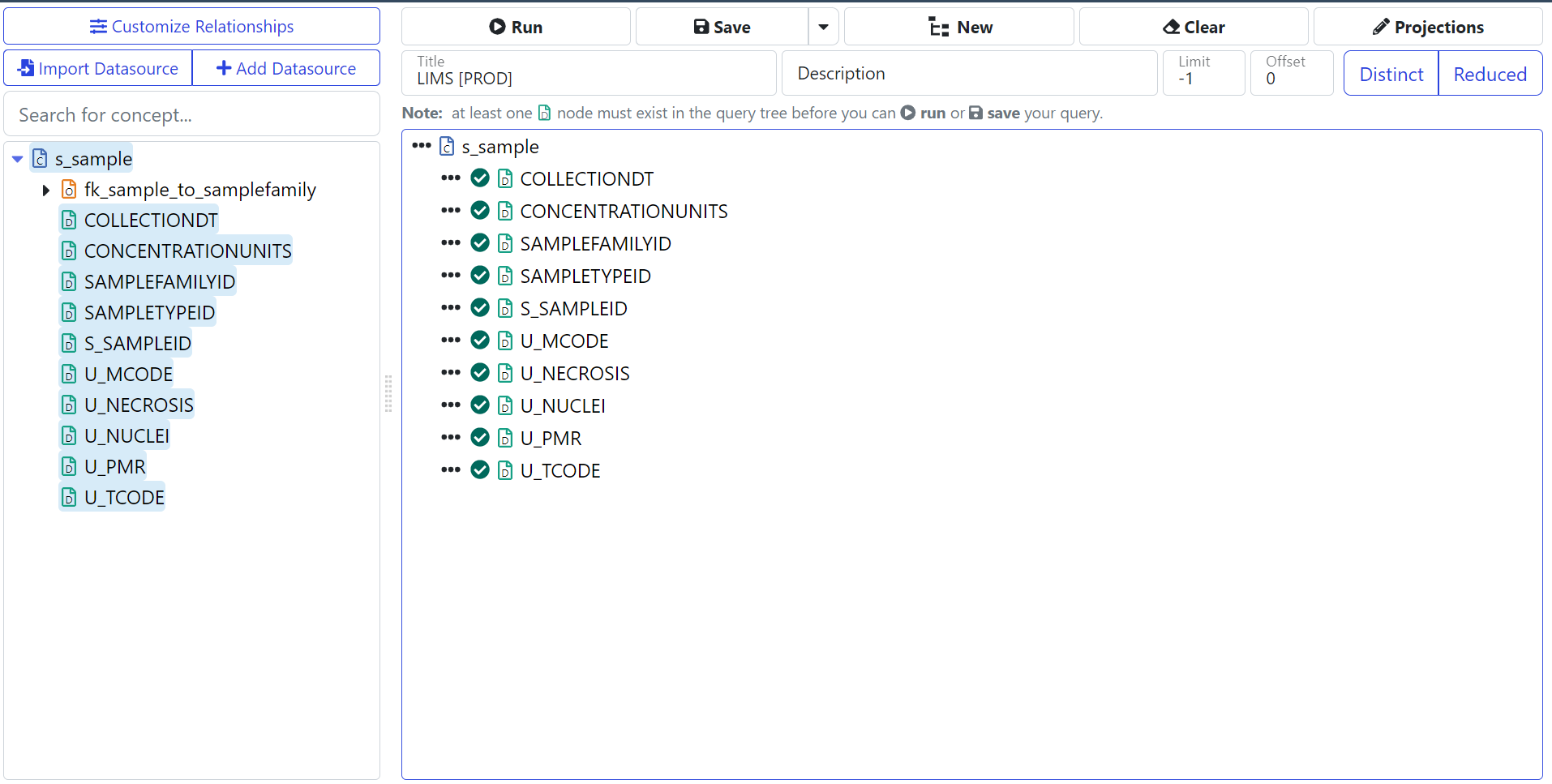This screenshot has height=784, width=1552.
Task: Expand the fk_sample_to_samplefamily tree node
Action: tap(46, 190)
